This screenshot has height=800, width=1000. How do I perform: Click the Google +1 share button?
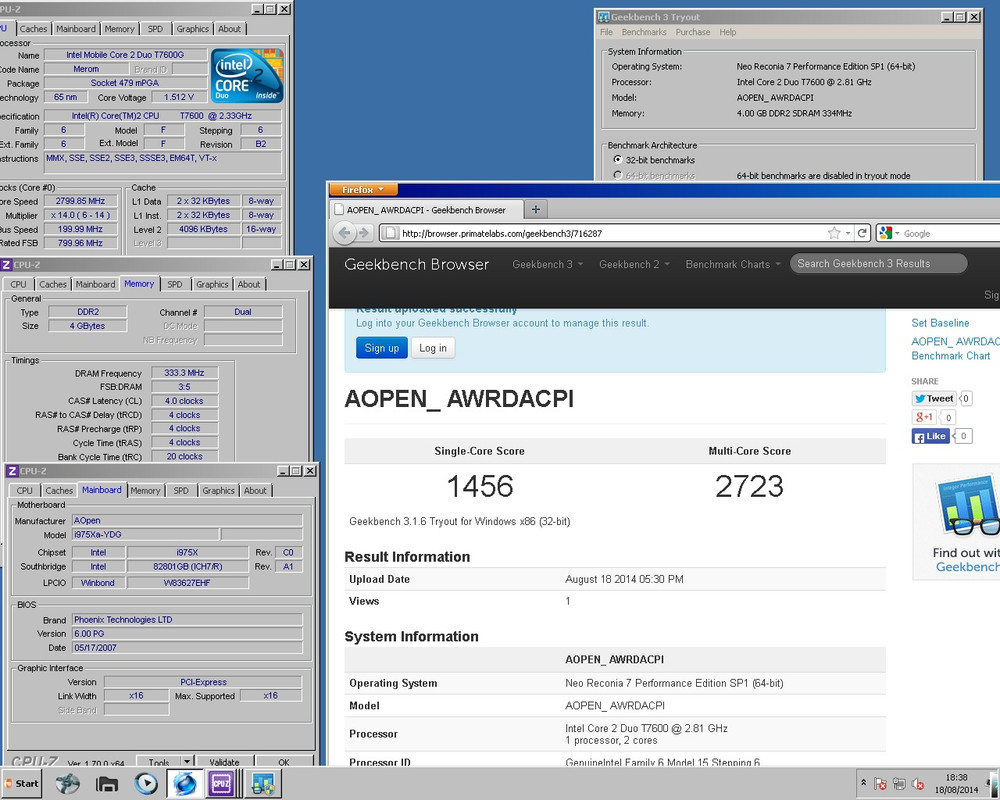click(x=924, y=417)
